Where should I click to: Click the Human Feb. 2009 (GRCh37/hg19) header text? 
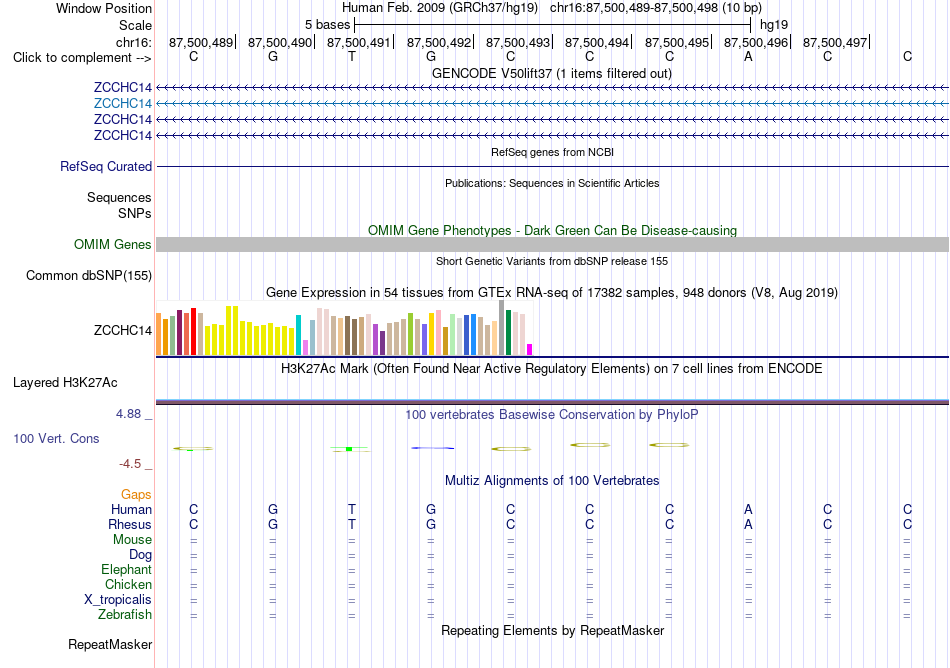pyautogui.click(x=440, y=8)
